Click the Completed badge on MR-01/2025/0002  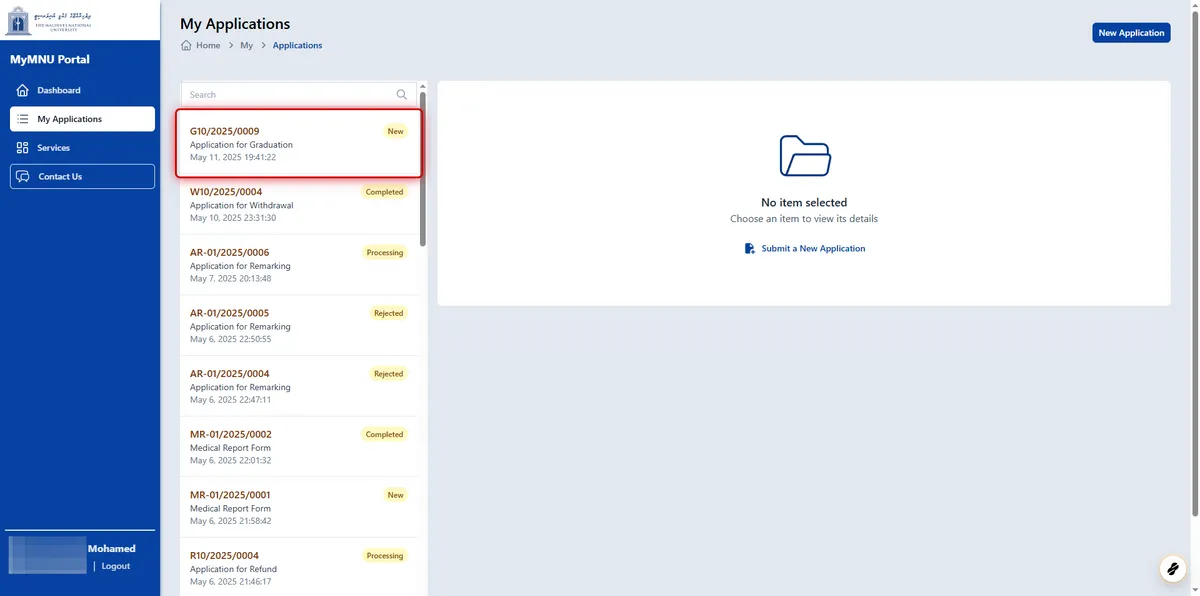tap(384, 435)
